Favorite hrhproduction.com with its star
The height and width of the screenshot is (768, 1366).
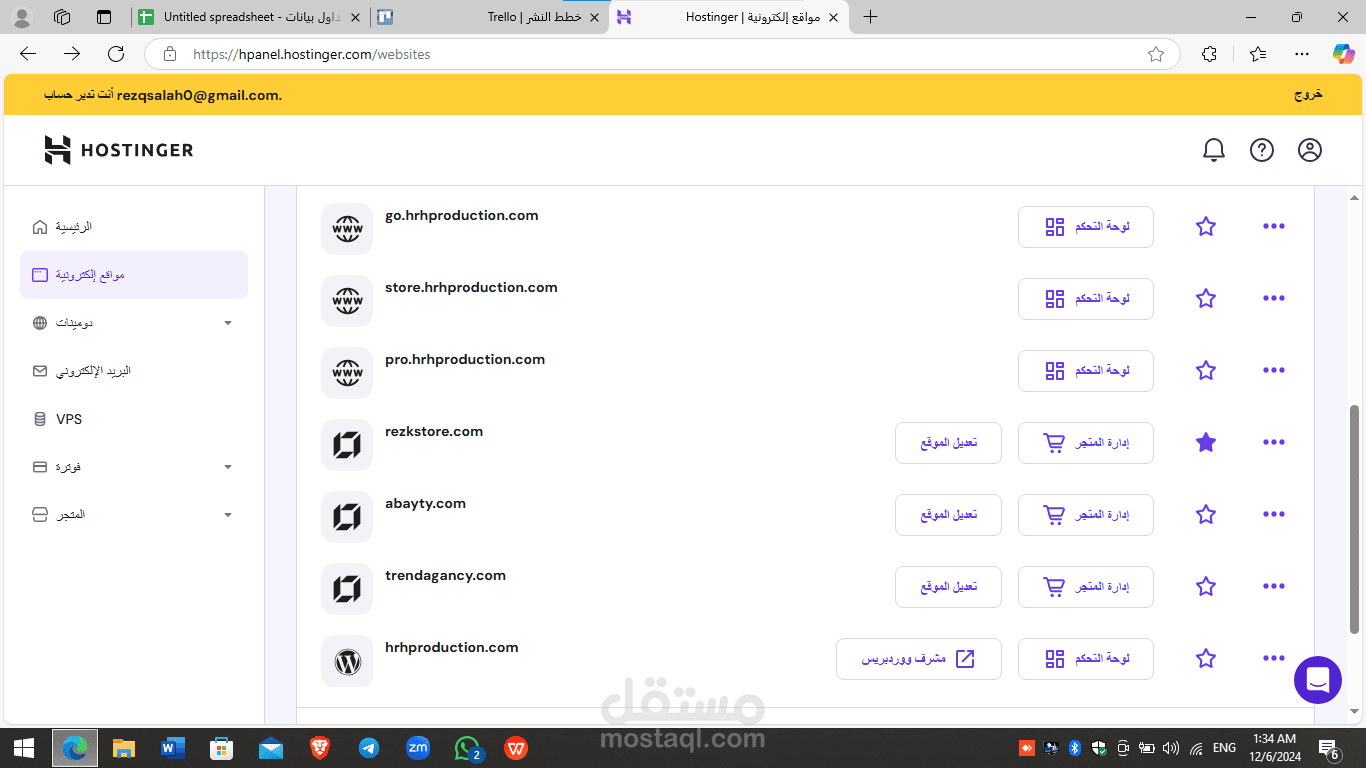pyautogui.click(x=1206, y=659)
